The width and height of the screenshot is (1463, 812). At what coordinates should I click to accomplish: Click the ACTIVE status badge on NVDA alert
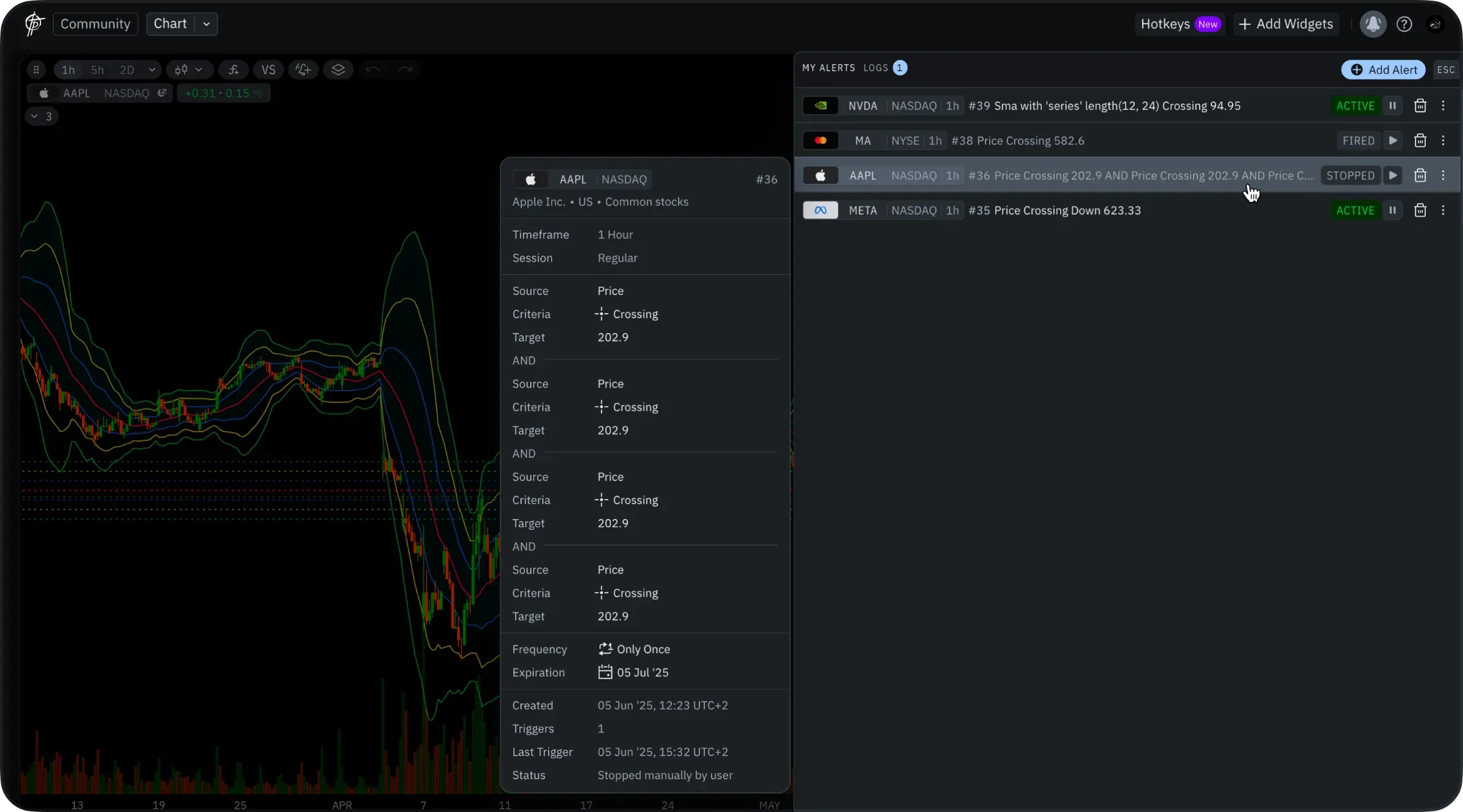[1355, 105]
